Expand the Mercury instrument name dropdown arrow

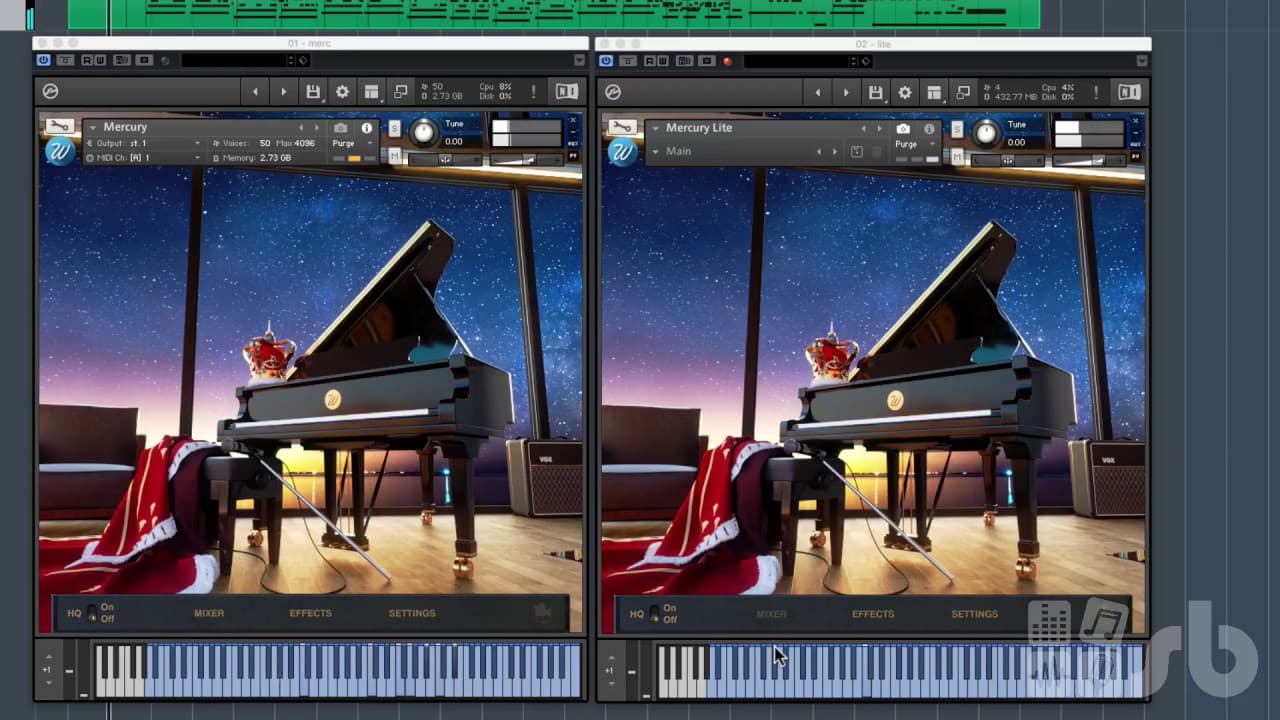93,127
